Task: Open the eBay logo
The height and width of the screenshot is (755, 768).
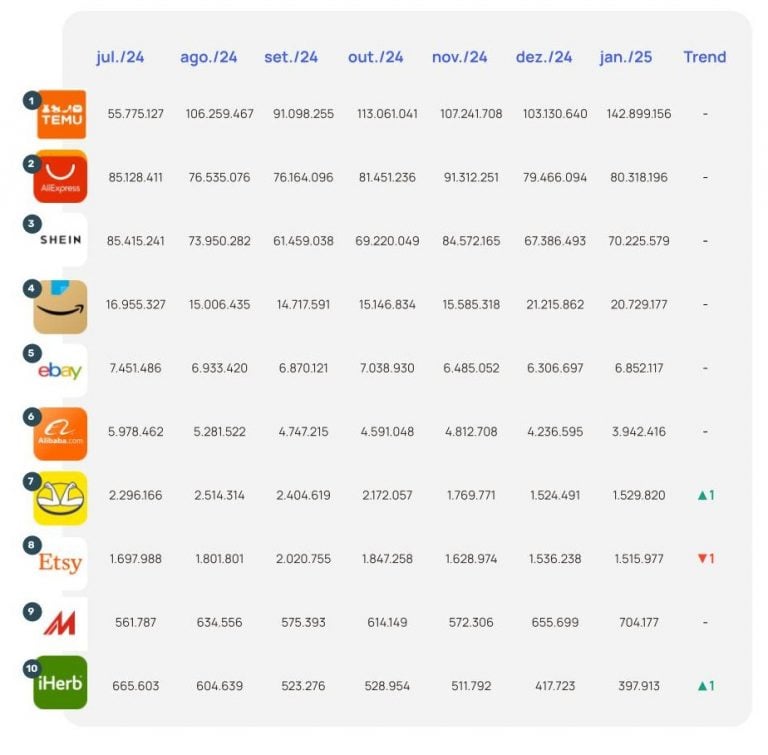Action: [x=61, y=370]
